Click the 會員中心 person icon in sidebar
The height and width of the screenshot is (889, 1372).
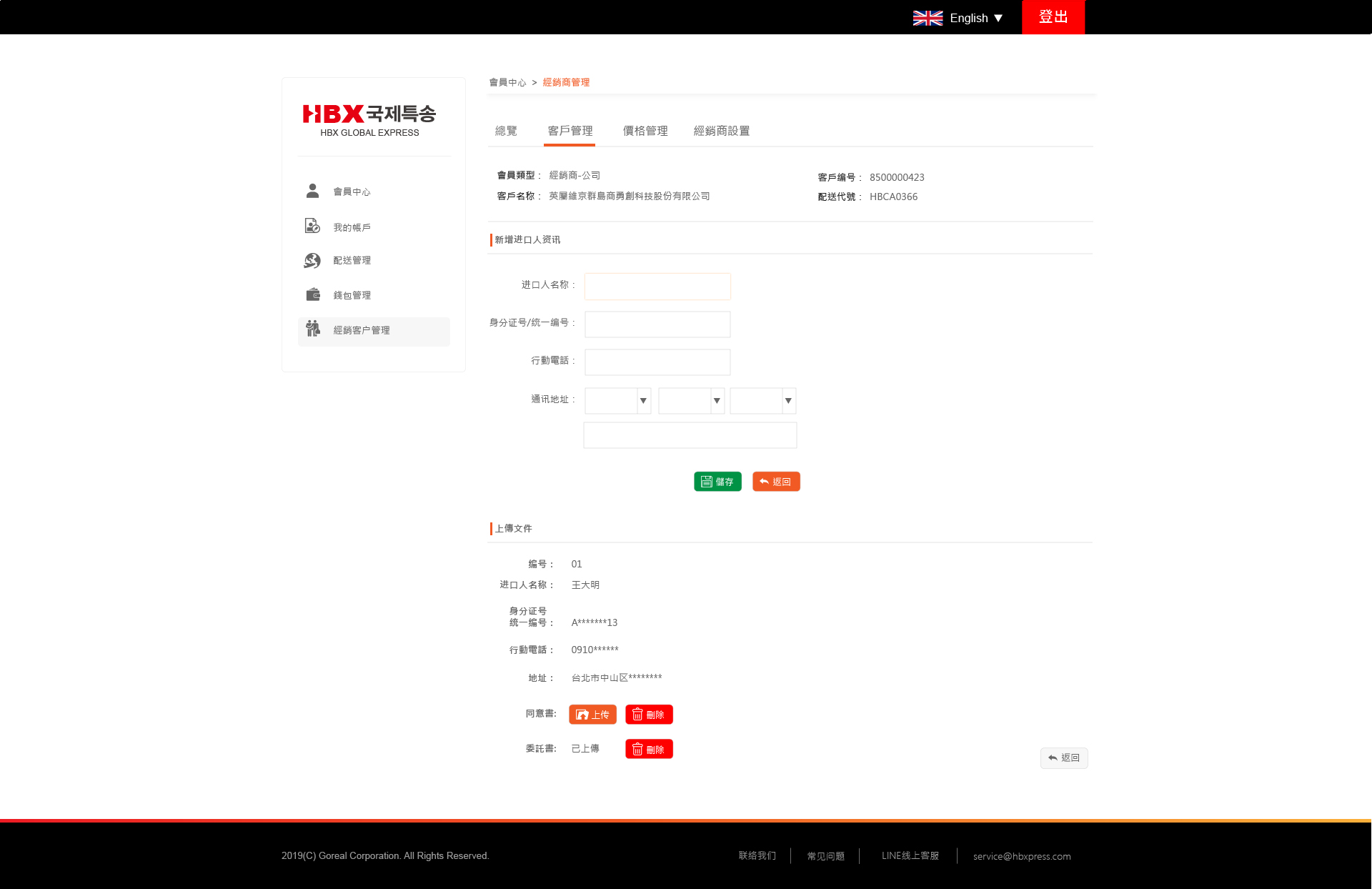(x=312, y=191)
